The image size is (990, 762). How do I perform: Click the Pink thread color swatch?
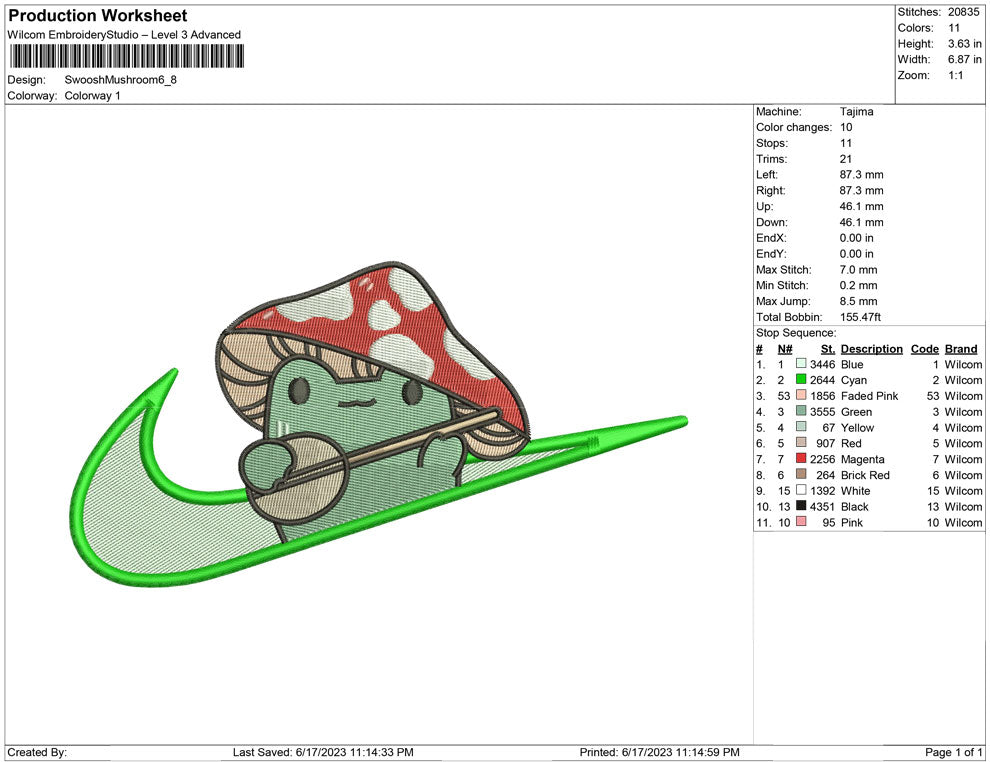(801, 521)
